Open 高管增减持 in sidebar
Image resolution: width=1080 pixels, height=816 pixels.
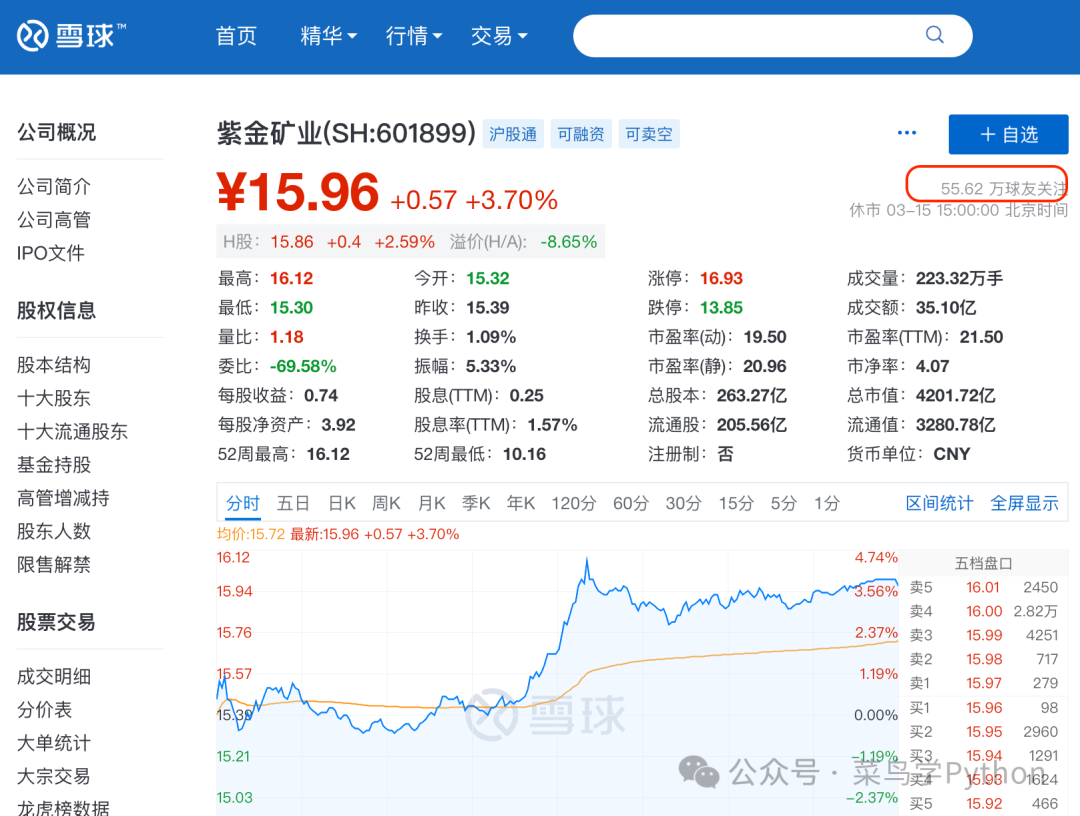[x=63, y=498]
